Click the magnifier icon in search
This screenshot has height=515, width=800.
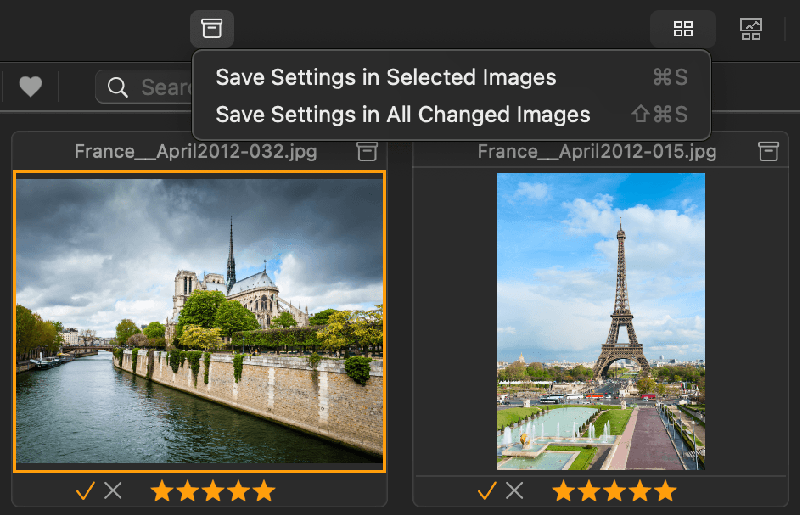coord(117,87)
